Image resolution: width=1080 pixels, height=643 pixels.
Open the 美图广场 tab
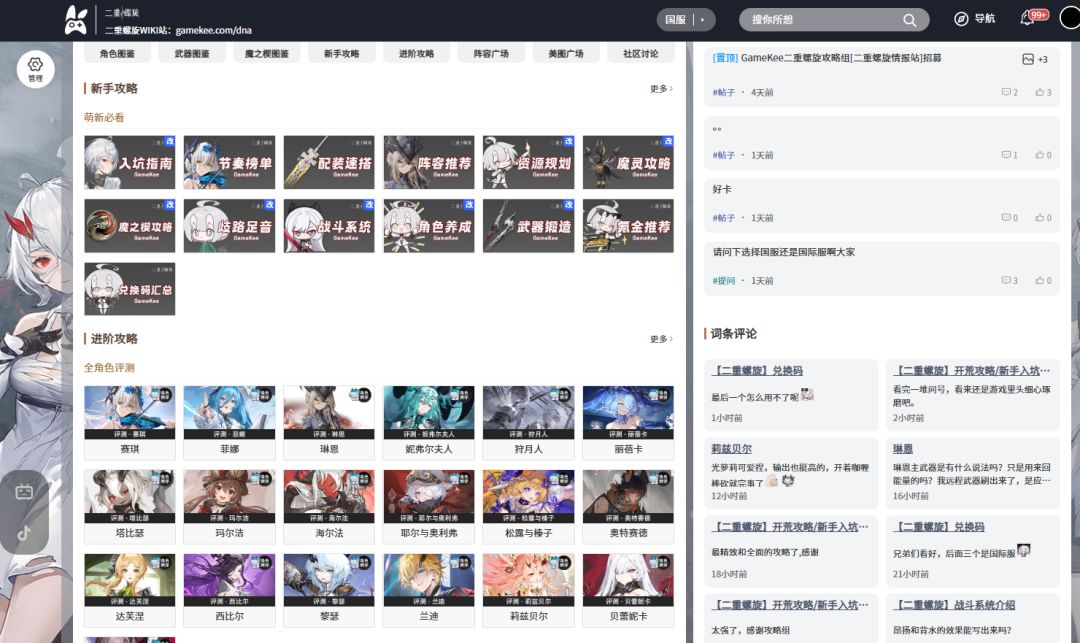[566, 53]
